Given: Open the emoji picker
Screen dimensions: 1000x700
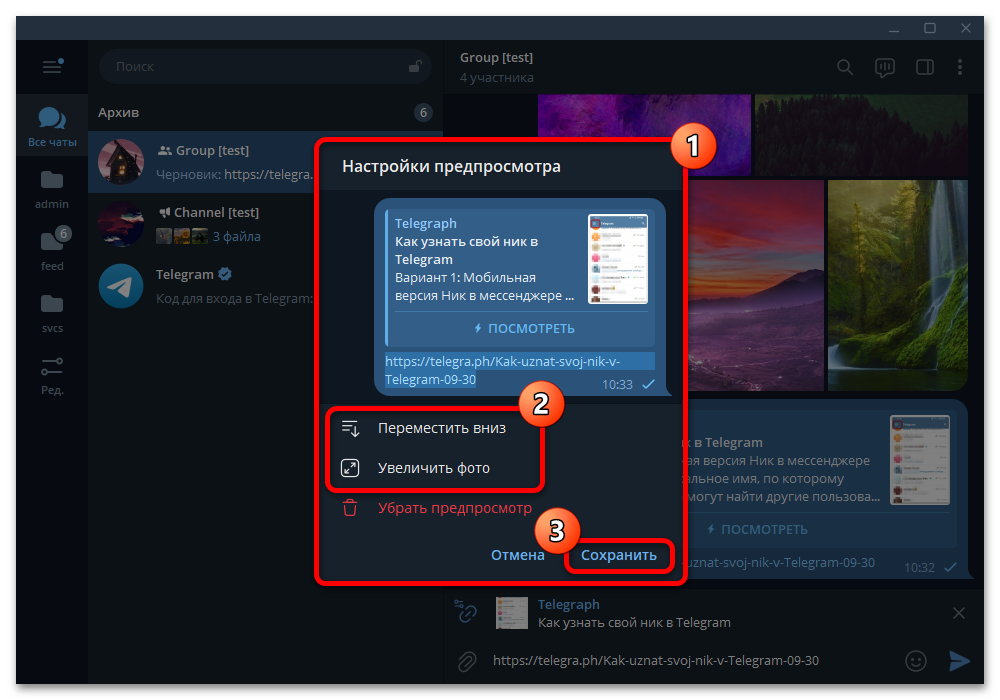Looking at the screenshot, I should click(916, 661).
